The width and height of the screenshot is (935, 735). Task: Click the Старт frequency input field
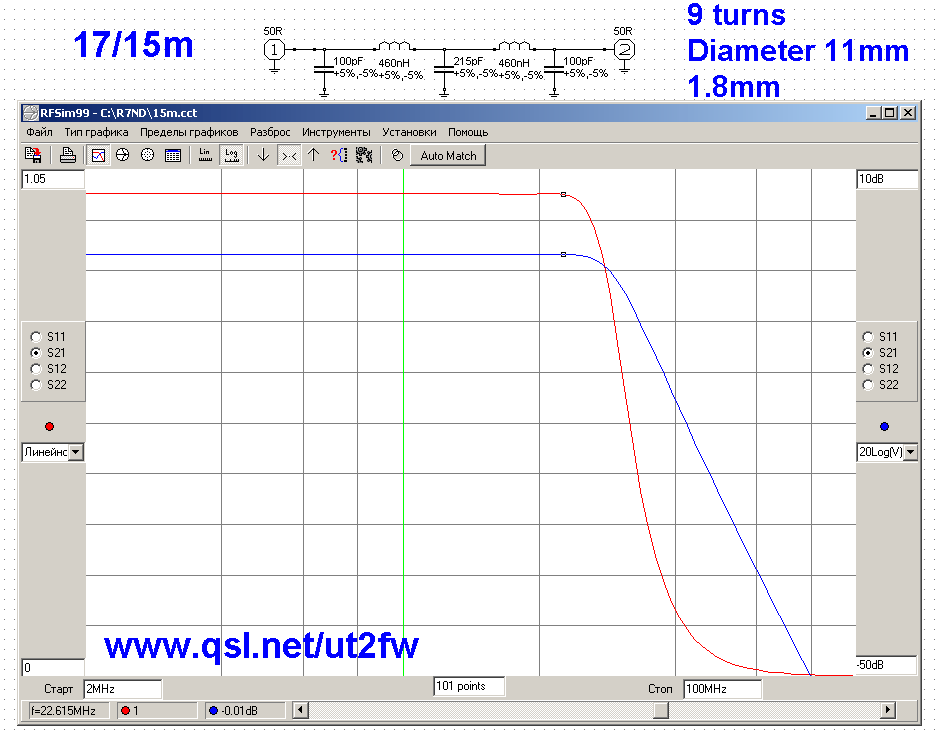pyautogui.click(x=122, y=689)
